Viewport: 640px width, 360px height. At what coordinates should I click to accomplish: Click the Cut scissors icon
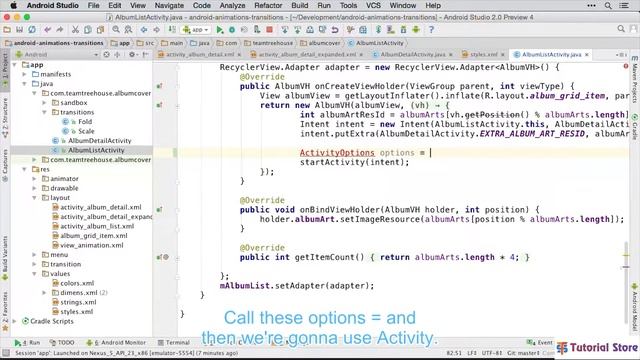[x=75, y=30]
